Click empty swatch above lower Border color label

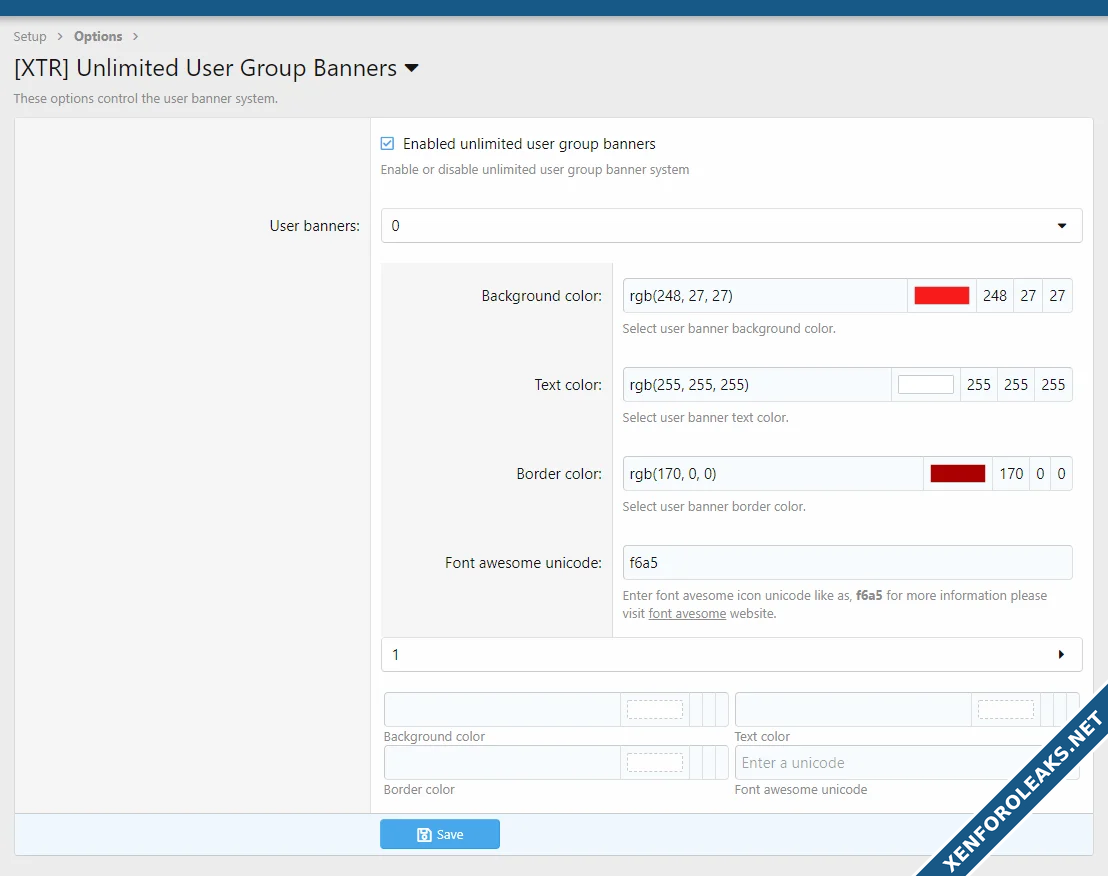pyautogui.click(x=654, y=763)
